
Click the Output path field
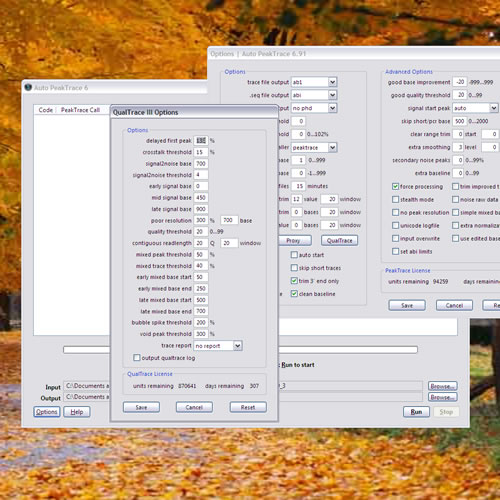click(x=243, y=397)
